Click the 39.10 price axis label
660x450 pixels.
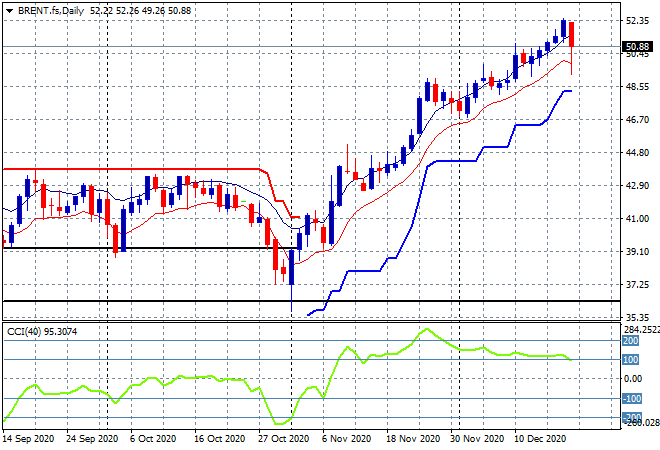[637, 251]
